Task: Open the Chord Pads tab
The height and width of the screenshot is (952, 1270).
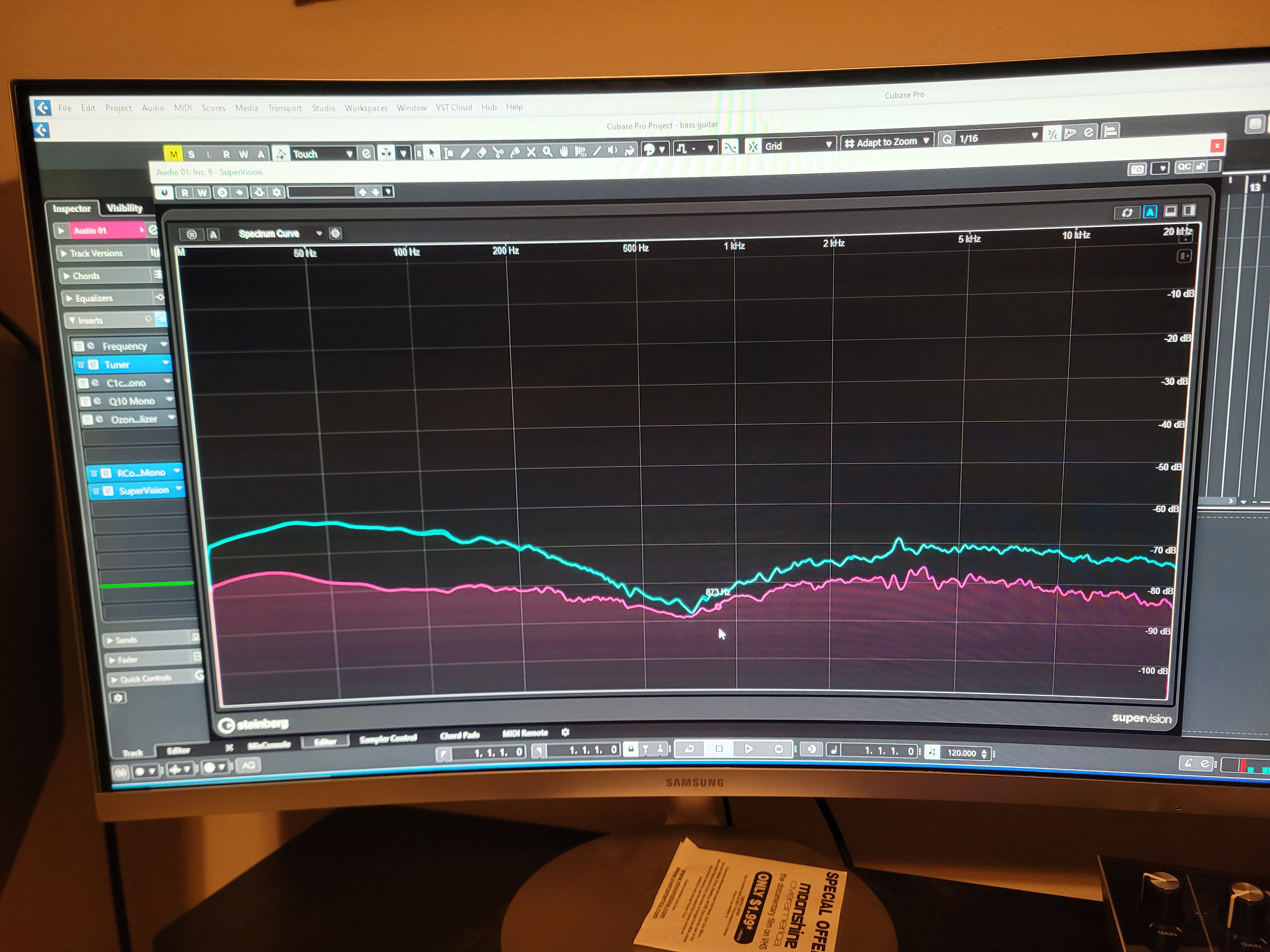Action: pyautogui.click(x=459, y=735)
